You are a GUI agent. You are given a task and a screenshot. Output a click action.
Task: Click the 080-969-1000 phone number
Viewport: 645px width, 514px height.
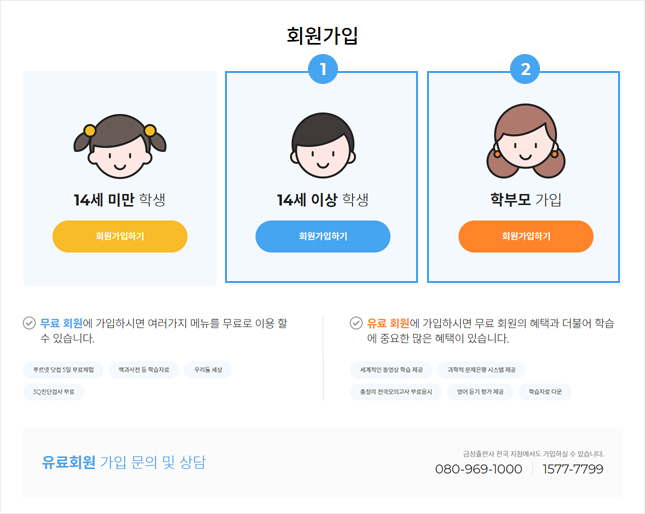click(478, 469)
